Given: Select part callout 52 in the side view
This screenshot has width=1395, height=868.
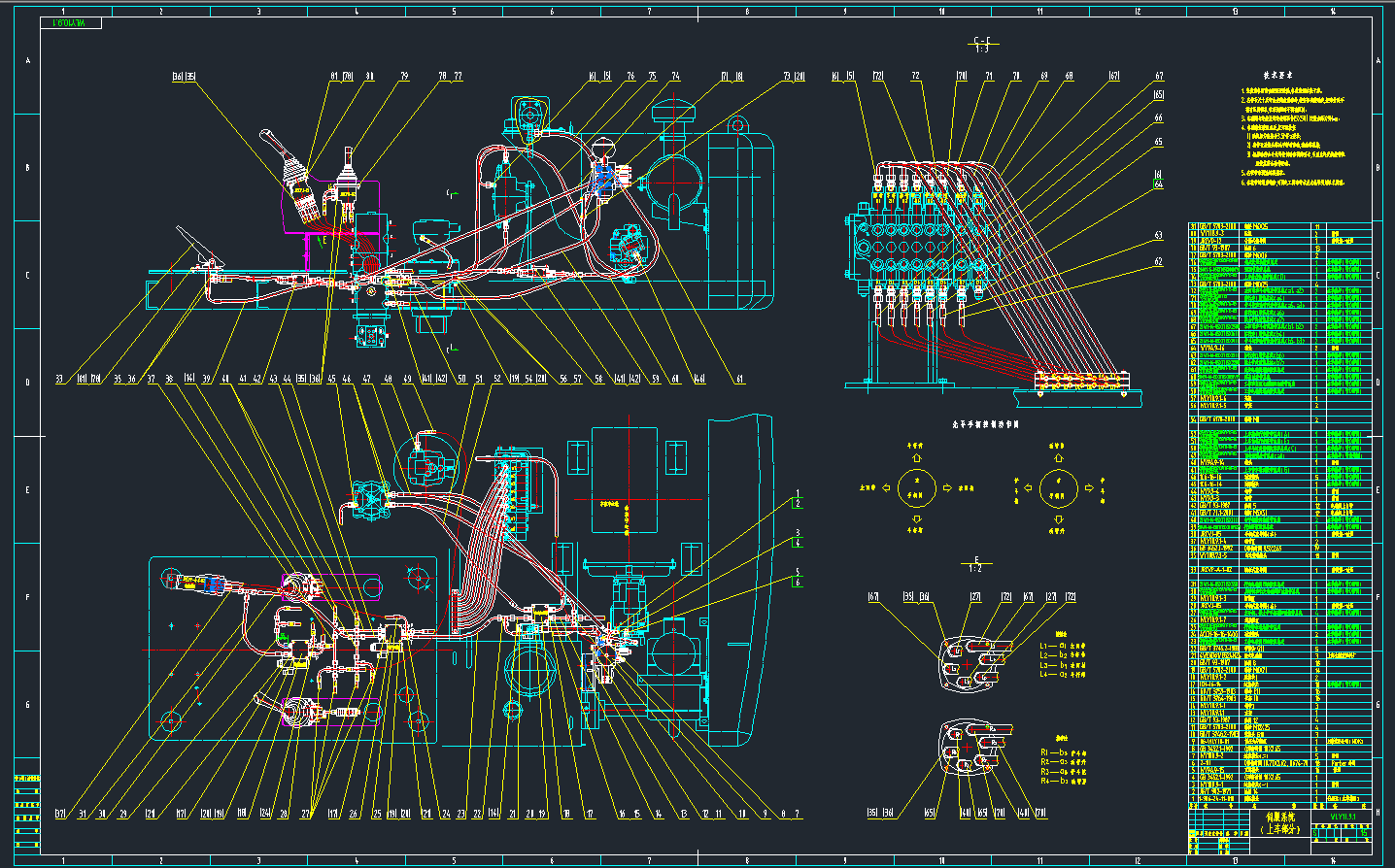Looking at the screenshot, I should coord(497,380).
